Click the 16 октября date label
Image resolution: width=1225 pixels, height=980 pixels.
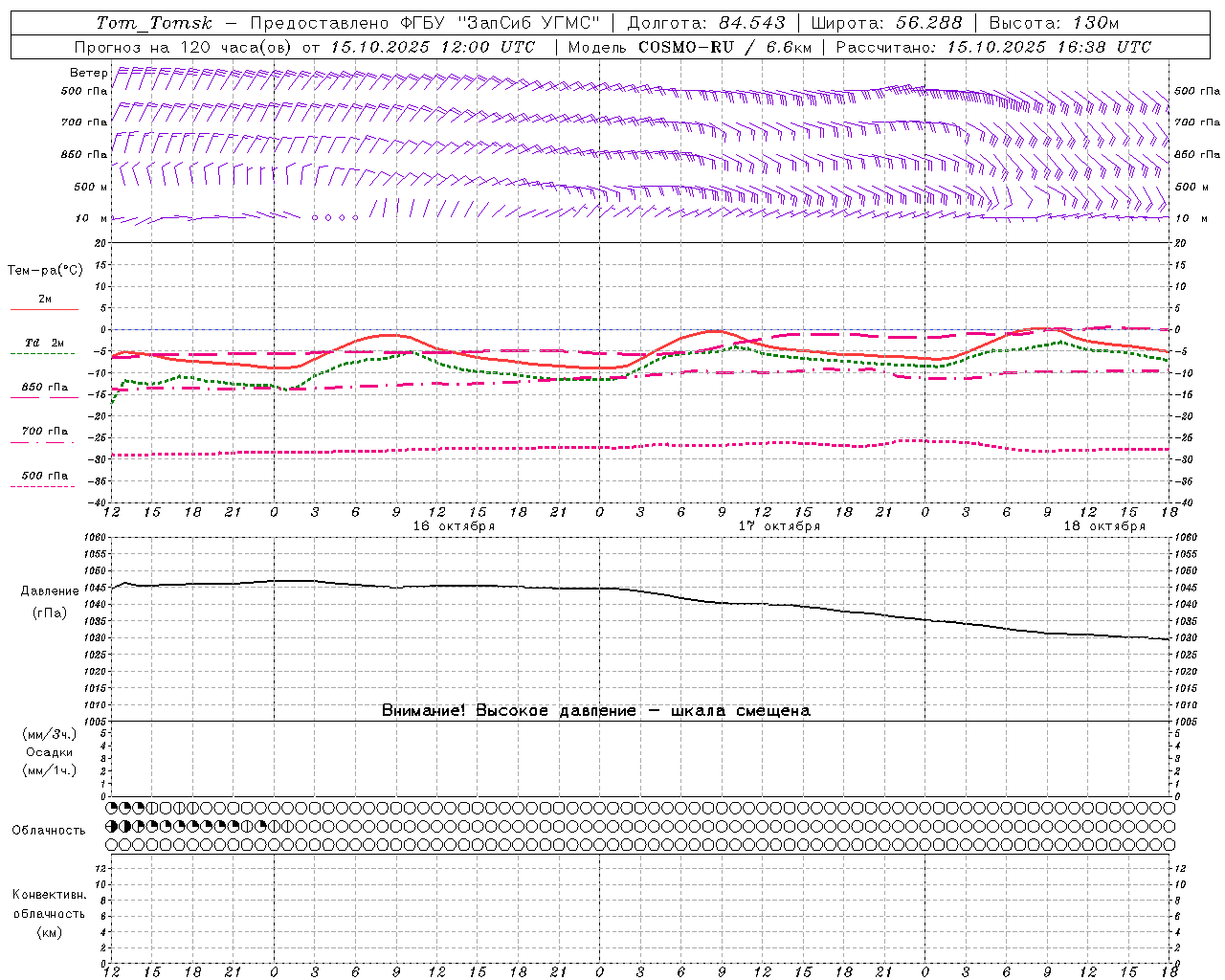click(454, 526)
